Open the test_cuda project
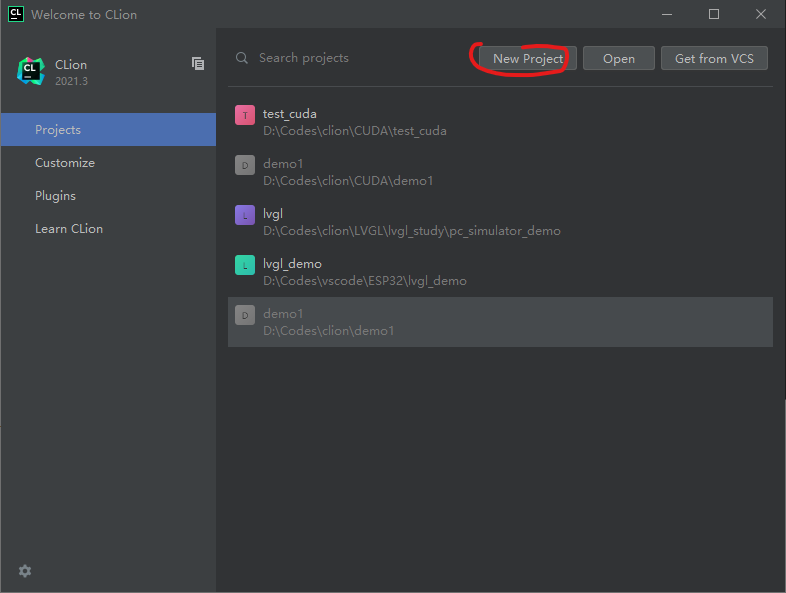The width and height of the screenshot is (786, 593). click(500, 122)
